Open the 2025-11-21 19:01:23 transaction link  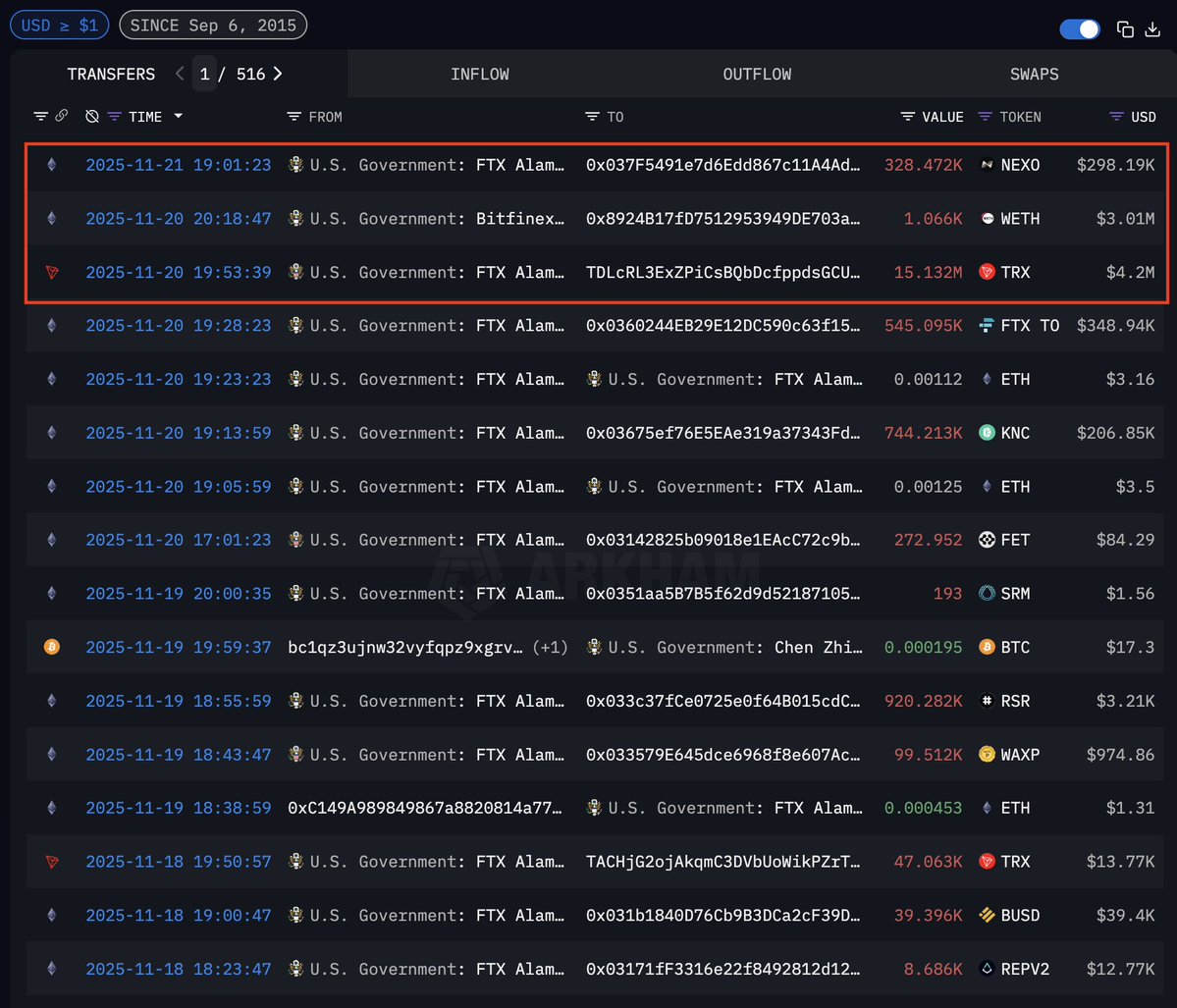tap(178, 165)
